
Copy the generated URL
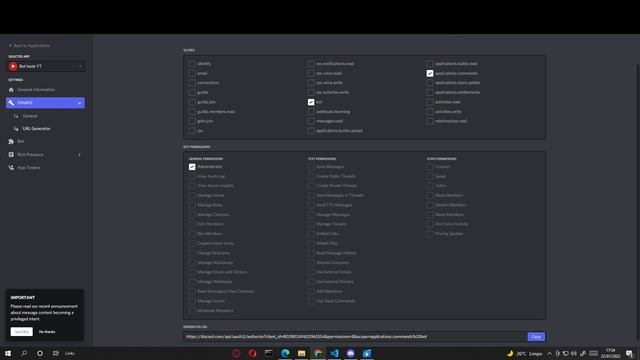(536, 337)
